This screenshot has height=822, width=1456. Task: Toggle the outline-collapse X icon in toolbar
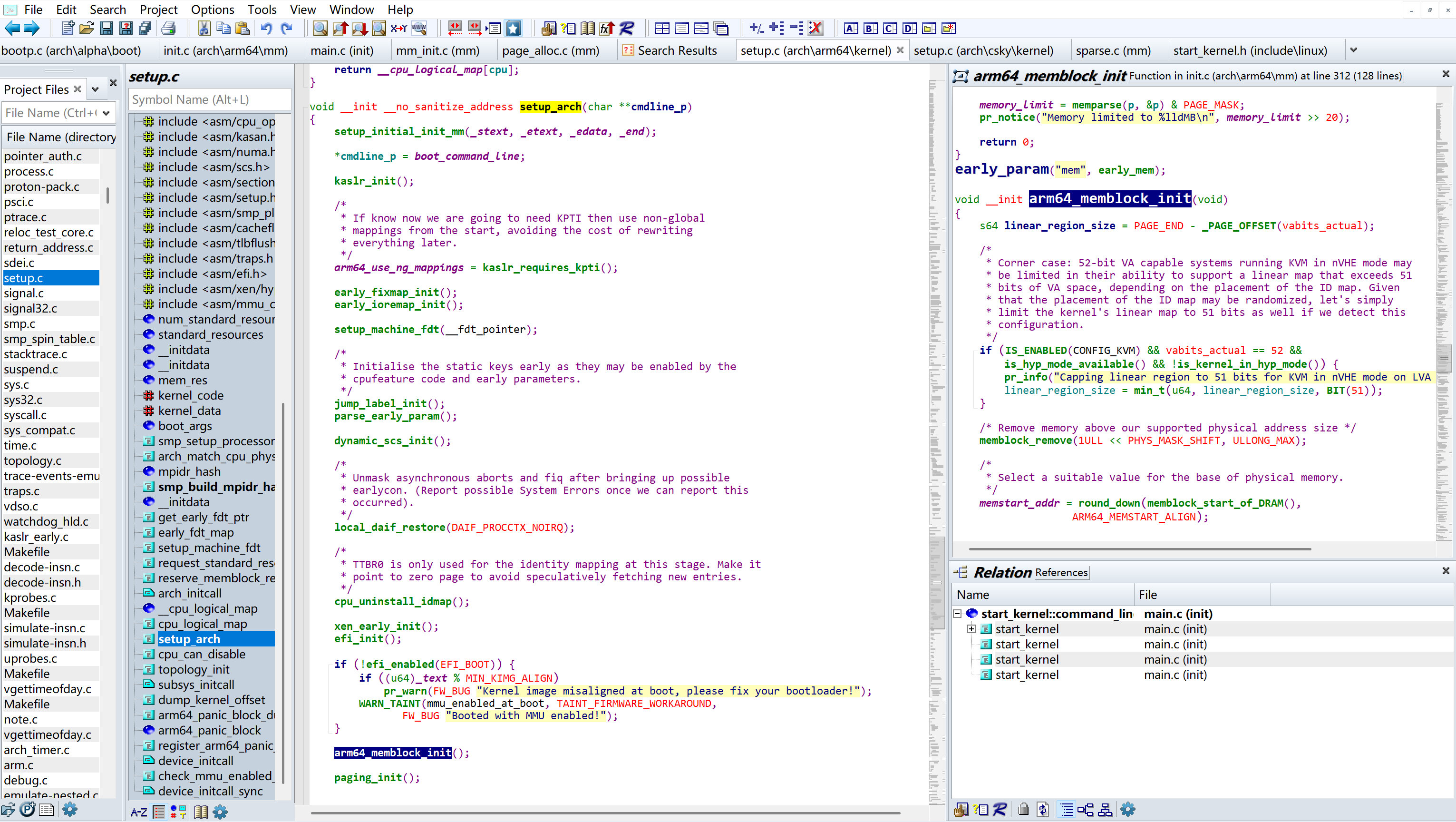[815, 28]
